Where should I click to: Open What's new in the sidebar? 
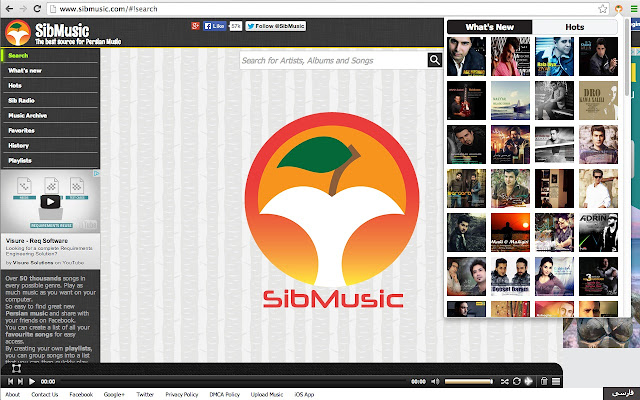pos(50,71)
